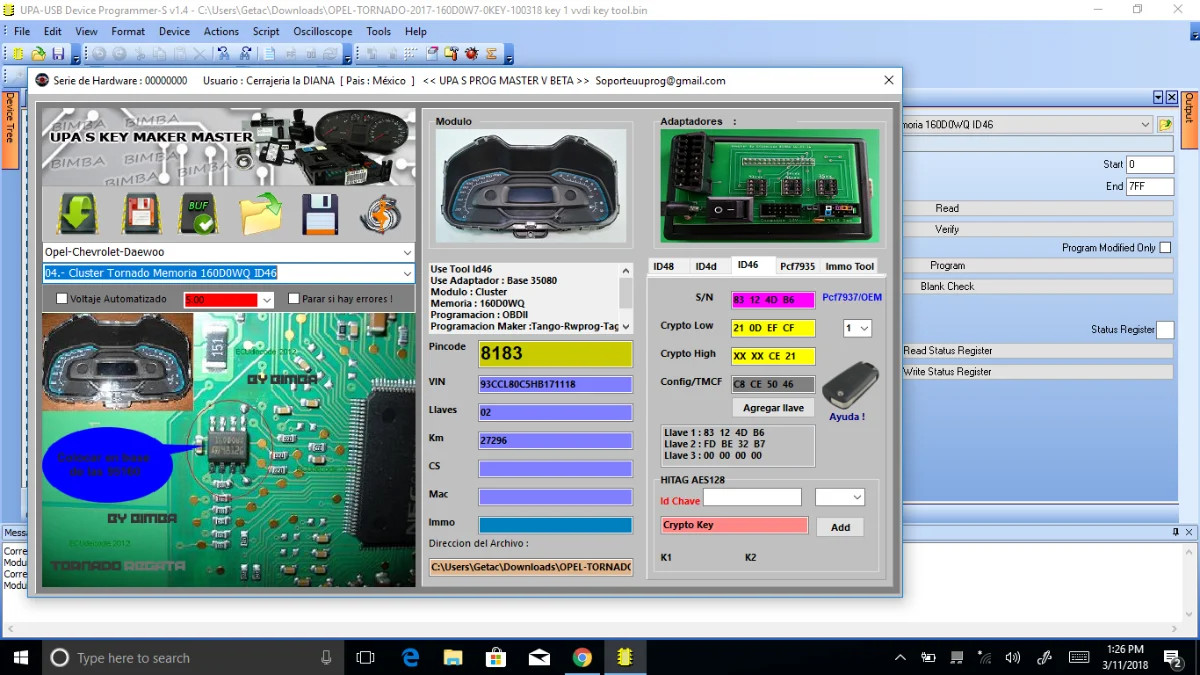
Task: Click the yellow Pincode 8183 field
Action: 555,354
